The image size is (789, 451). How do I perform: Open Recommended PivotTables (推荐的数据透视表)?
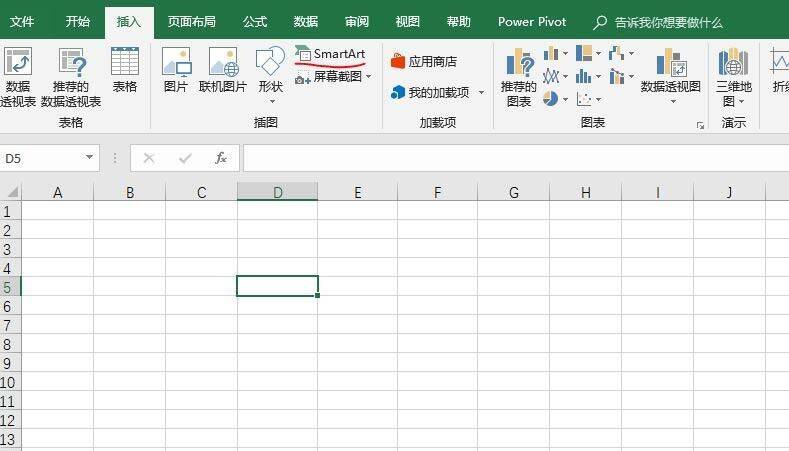(x=70, y=77)
